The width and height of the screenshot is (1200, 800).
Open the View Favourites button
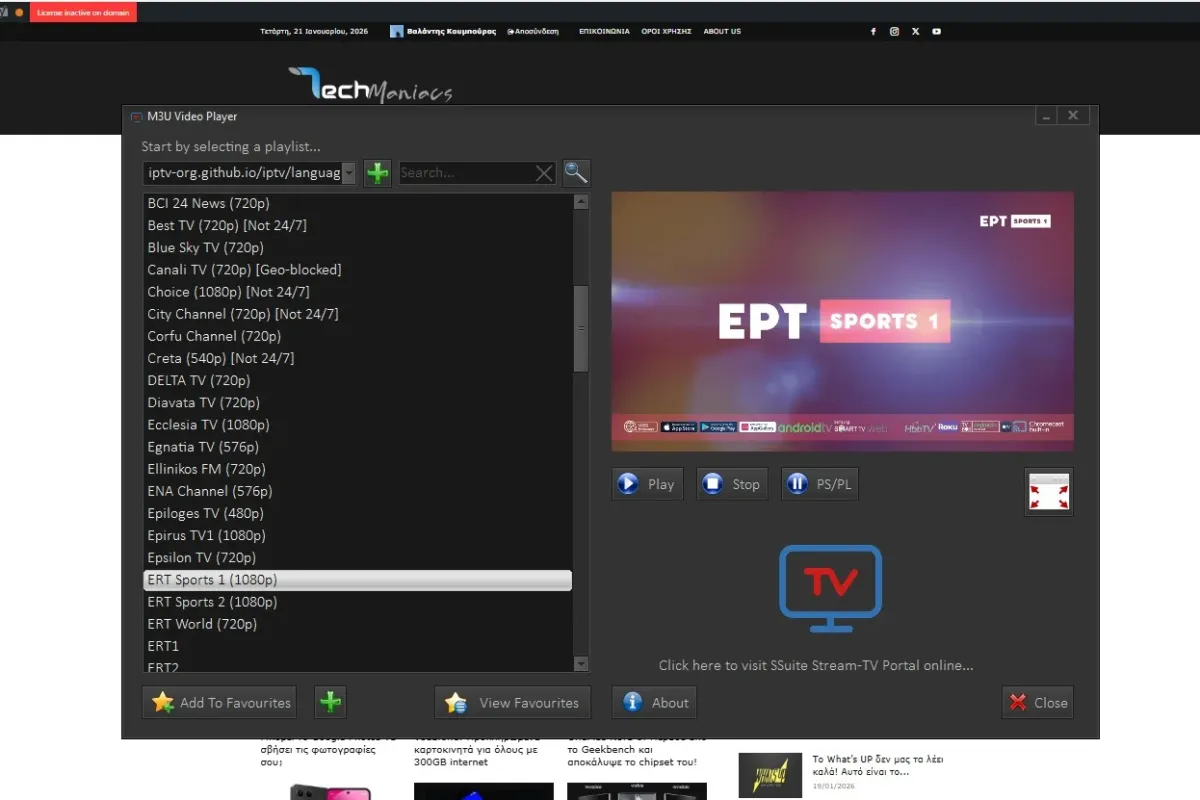pos(513,702)
